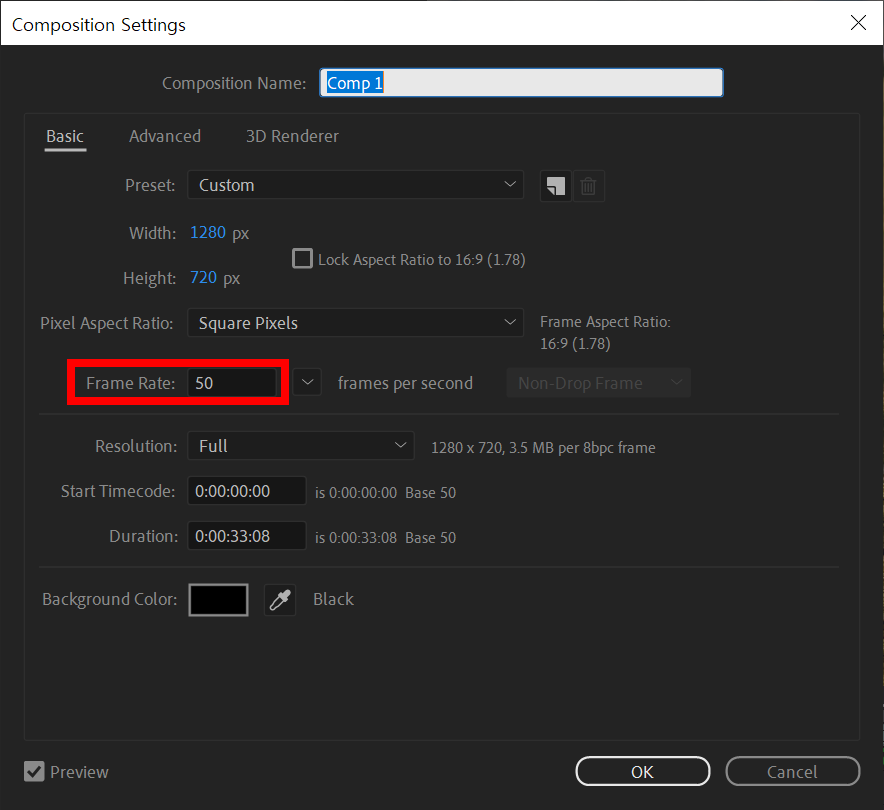
Task: Click the Width value 1280
Action: point(207,232)
